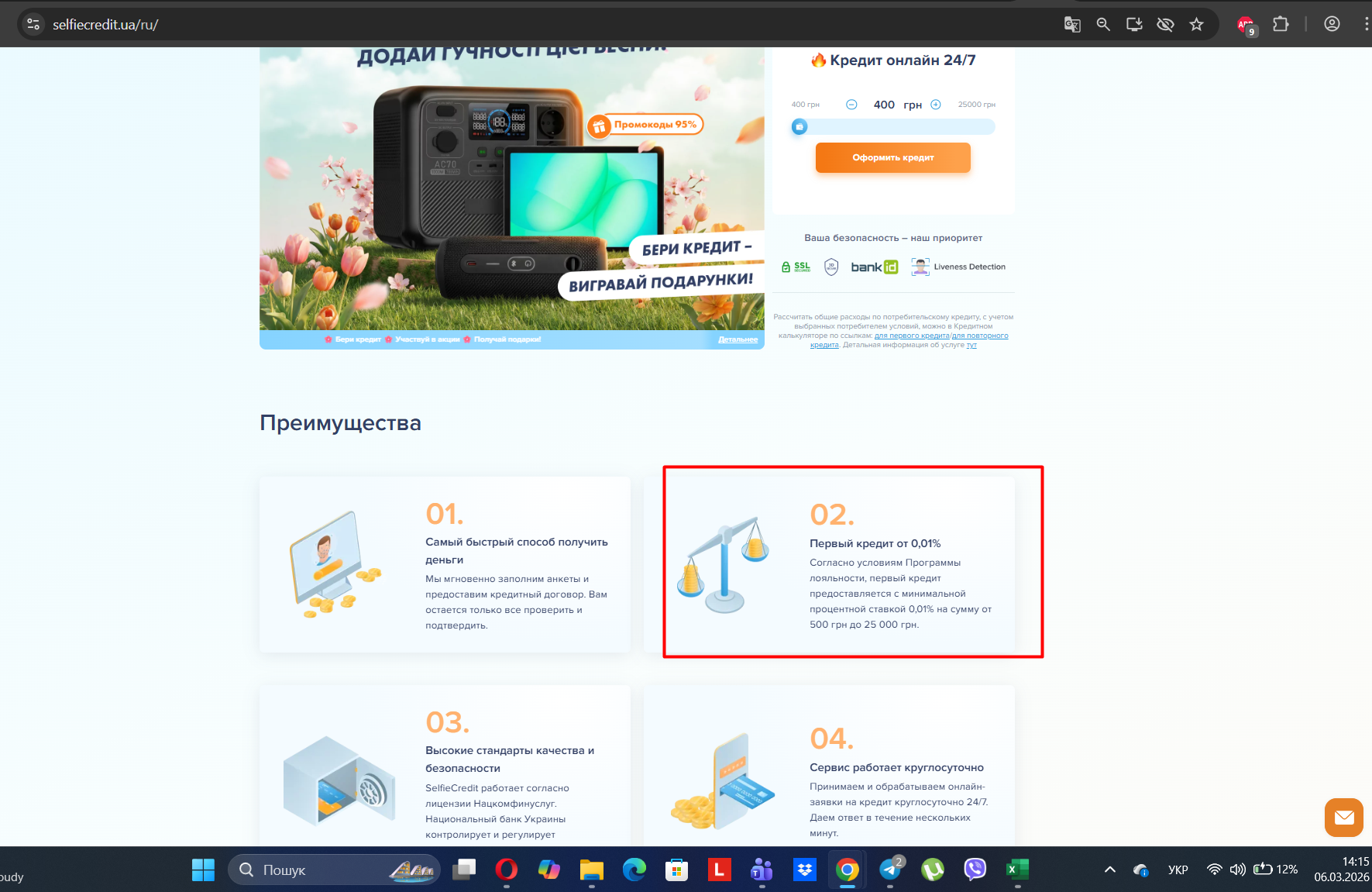This screenshot has width=1372, height=892.
Task: Open the Chrome three-dot menu
Action: (1365, 25)
